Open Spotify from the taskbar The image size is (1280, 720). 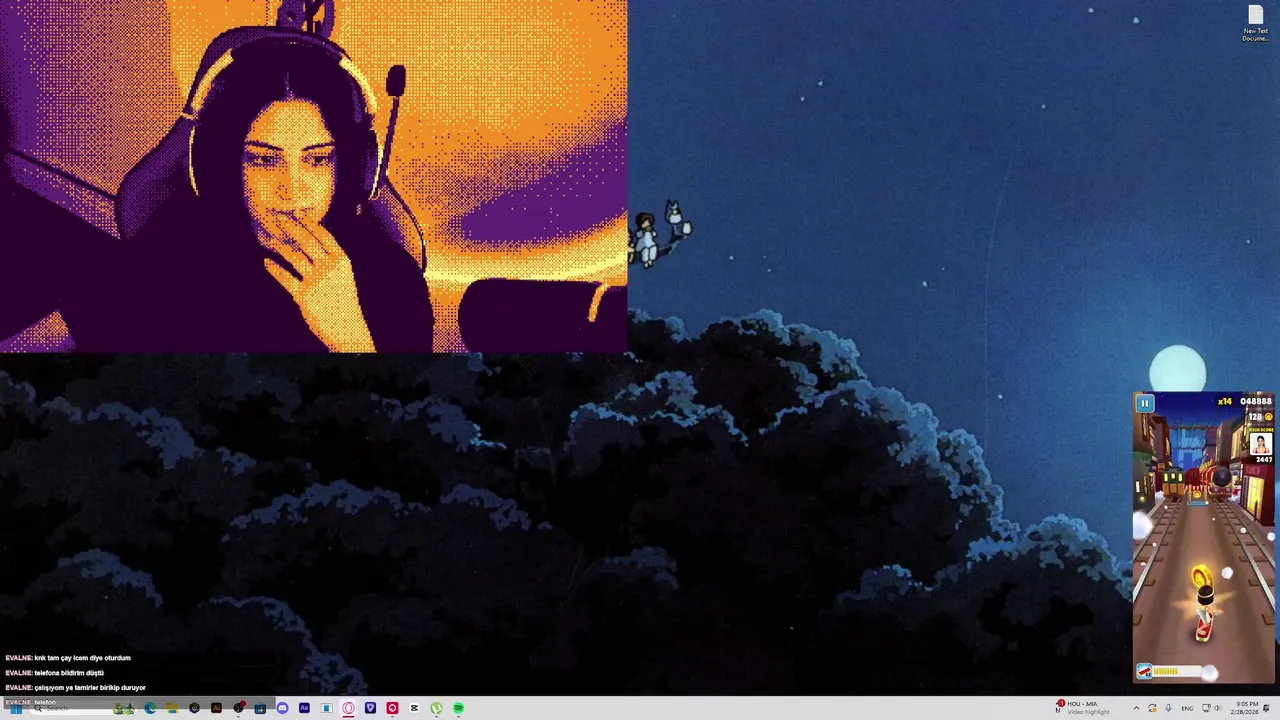point(458,708)
